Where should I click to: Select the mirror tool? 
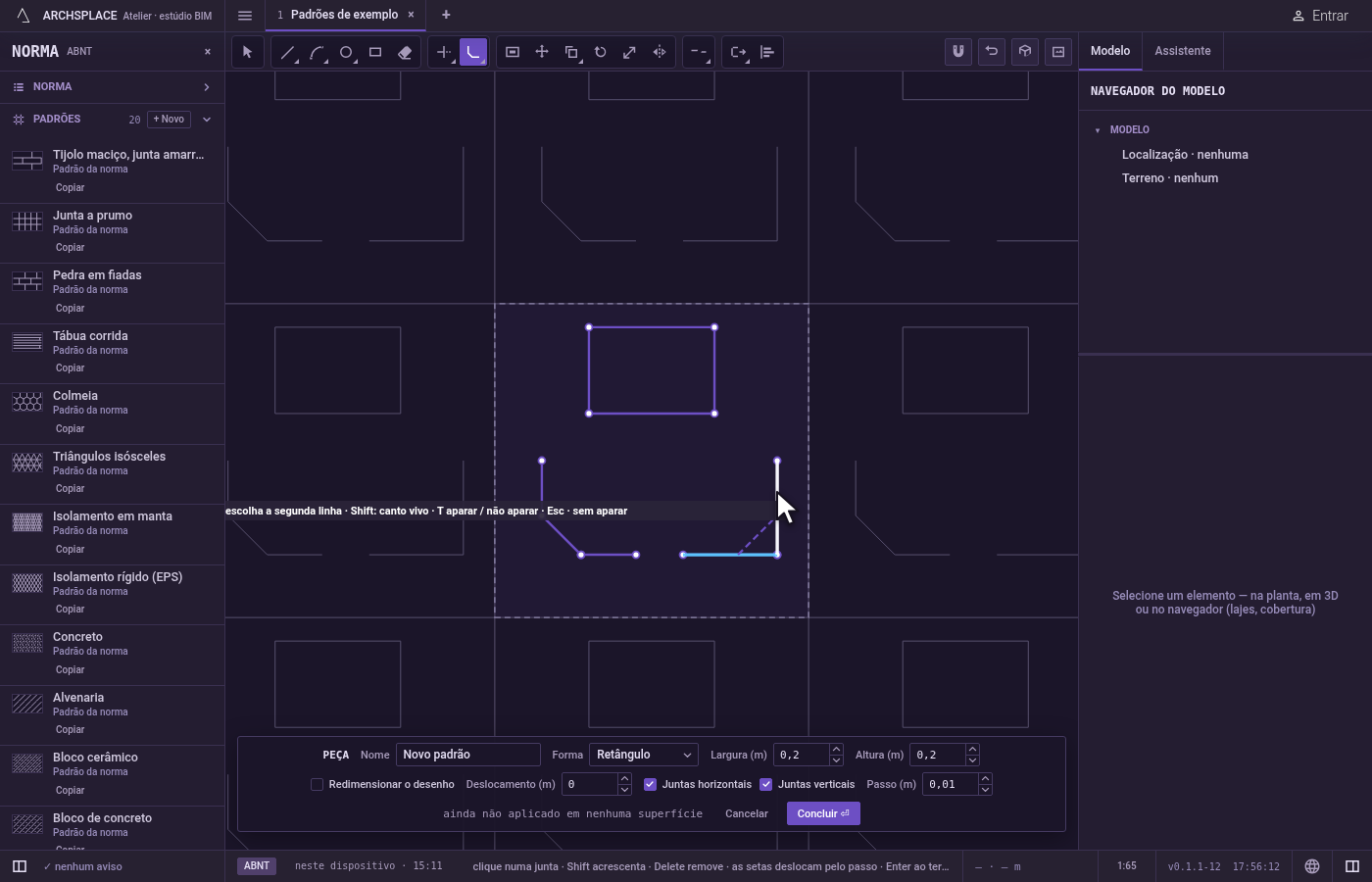coord(660,52)
